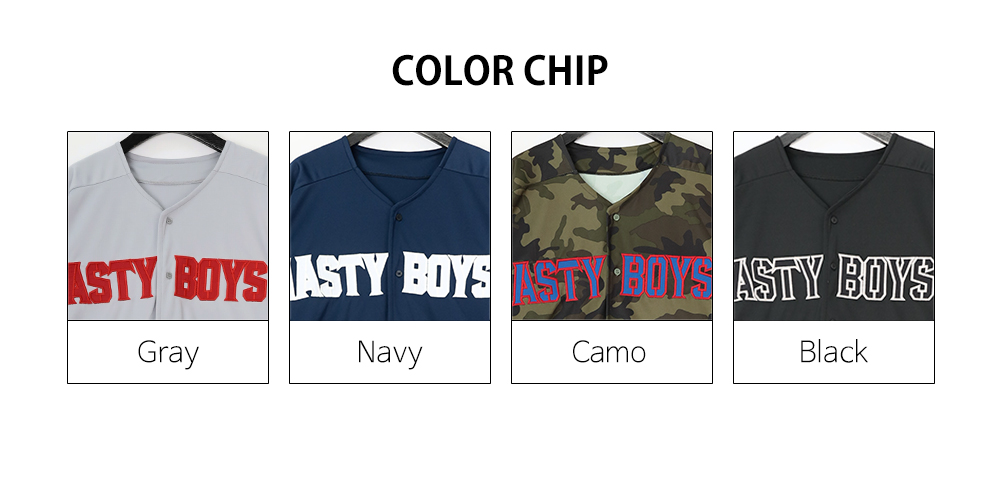This screenshot has width=1000, height=488.
Task: Click red BOYS lettering on gray jersey
Action: tap(221, 279)
